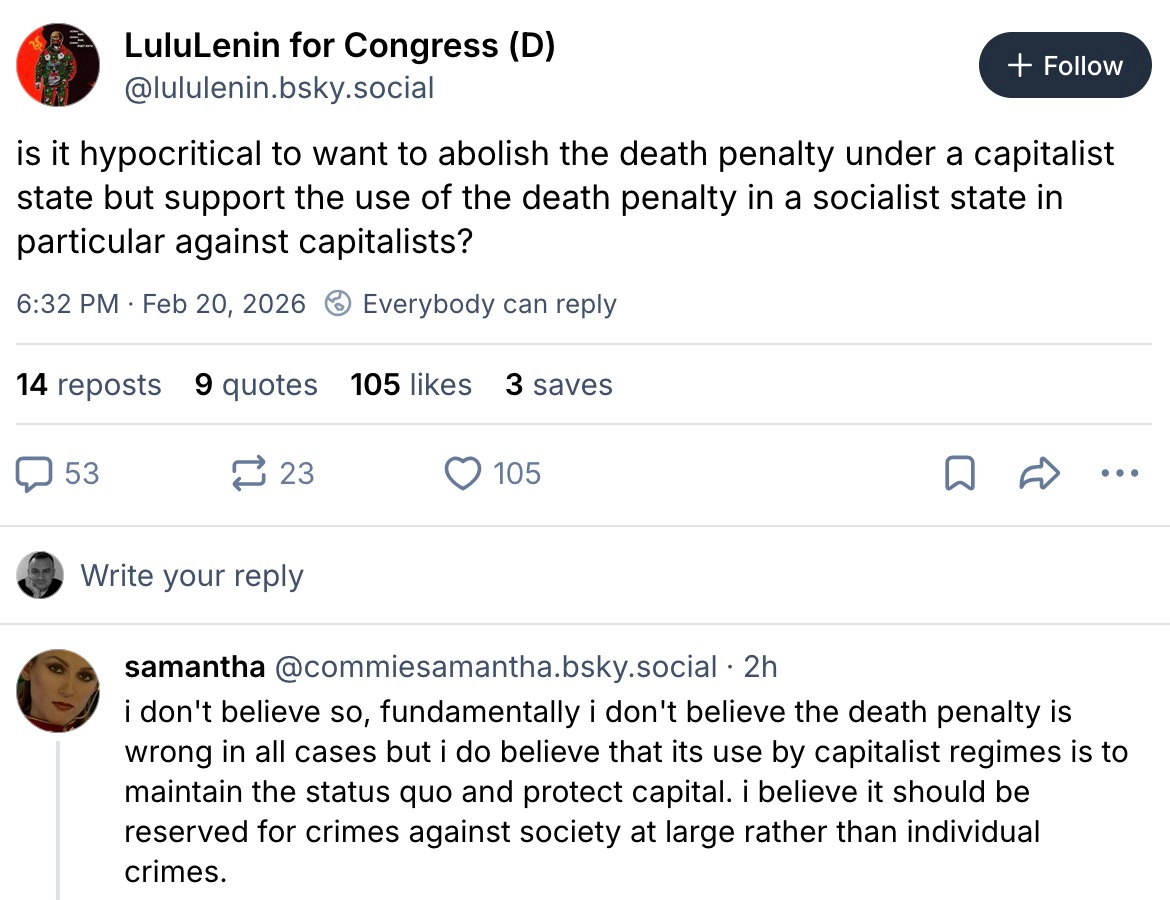Click the share arrow icon
The width and height of the screenshot is (1170, 900).
click(x=1038, y=474)
